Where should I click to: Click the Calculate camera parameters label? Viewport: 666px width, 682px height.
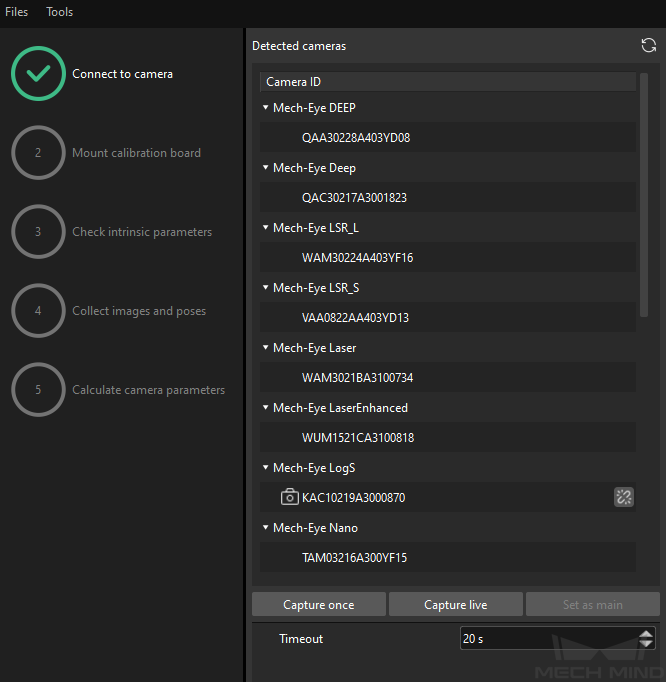coord(148,390)
